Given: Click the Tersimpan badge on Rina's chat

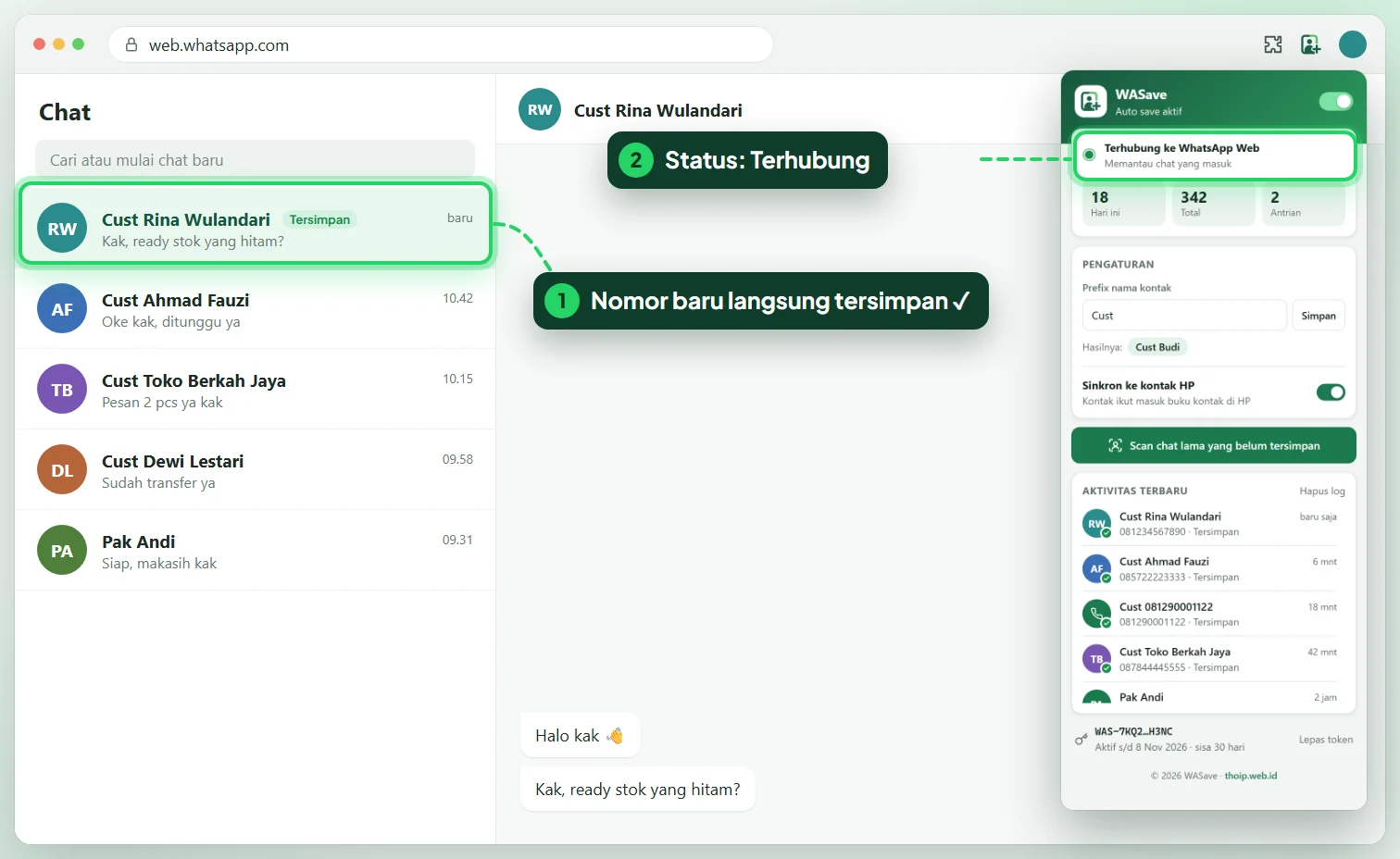Looking at the screenshot, I should pos(319,219).
